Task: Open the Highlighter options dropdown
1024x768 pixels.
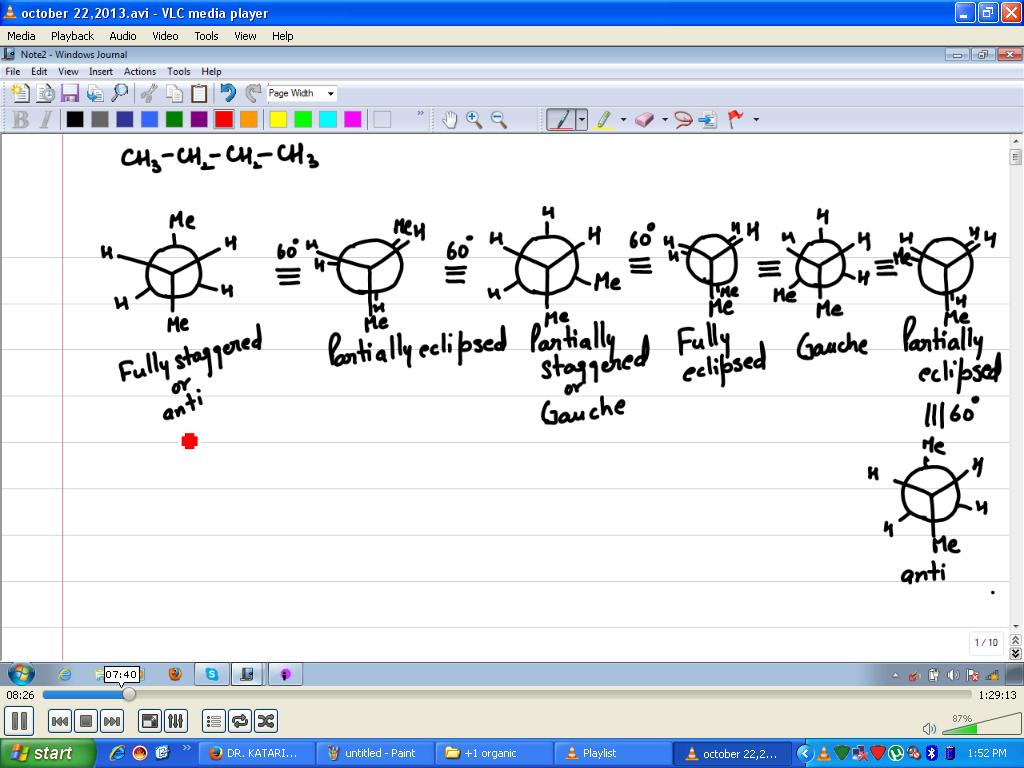Action: pos(623,120)
